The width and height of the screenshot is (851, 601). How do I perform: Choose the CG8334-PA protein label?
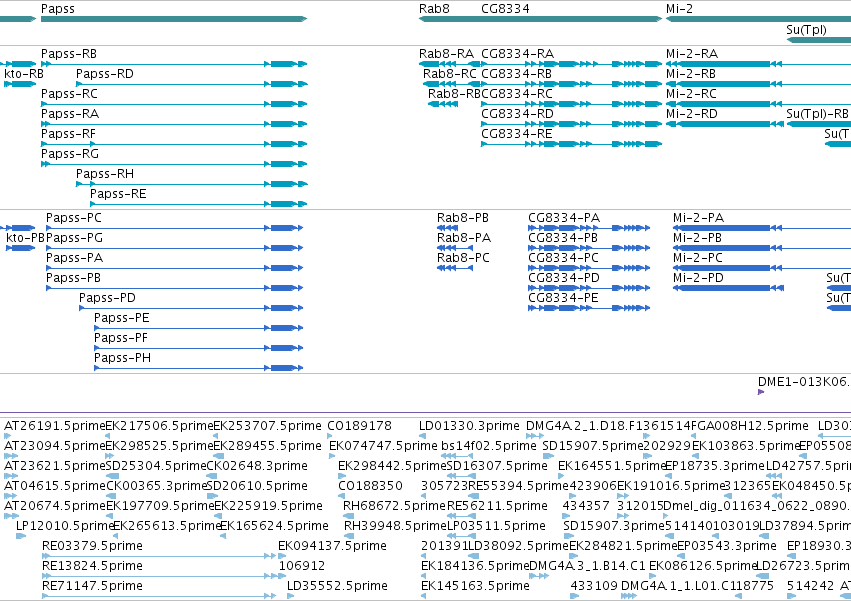pyautogui.click(x=564, y=218)
